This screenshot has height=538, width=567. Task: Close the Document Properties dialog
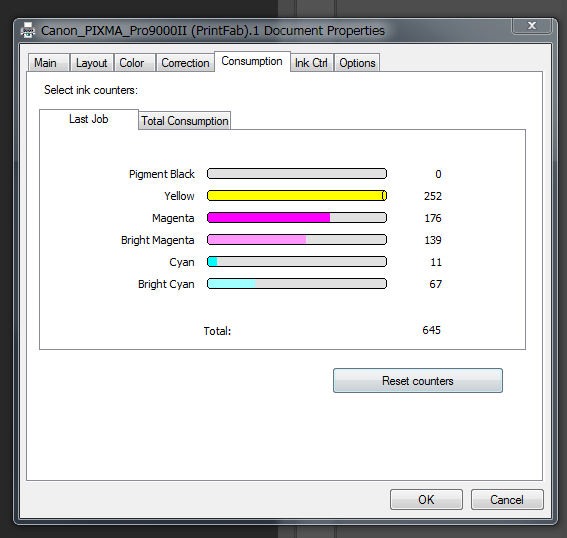point(531,26)
